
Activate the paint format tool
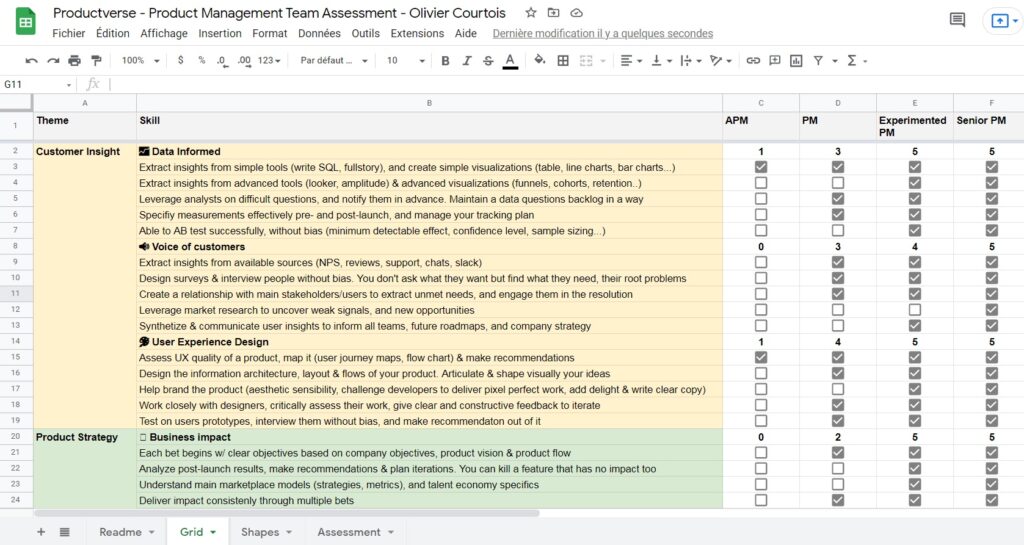[x=96, y=61]
